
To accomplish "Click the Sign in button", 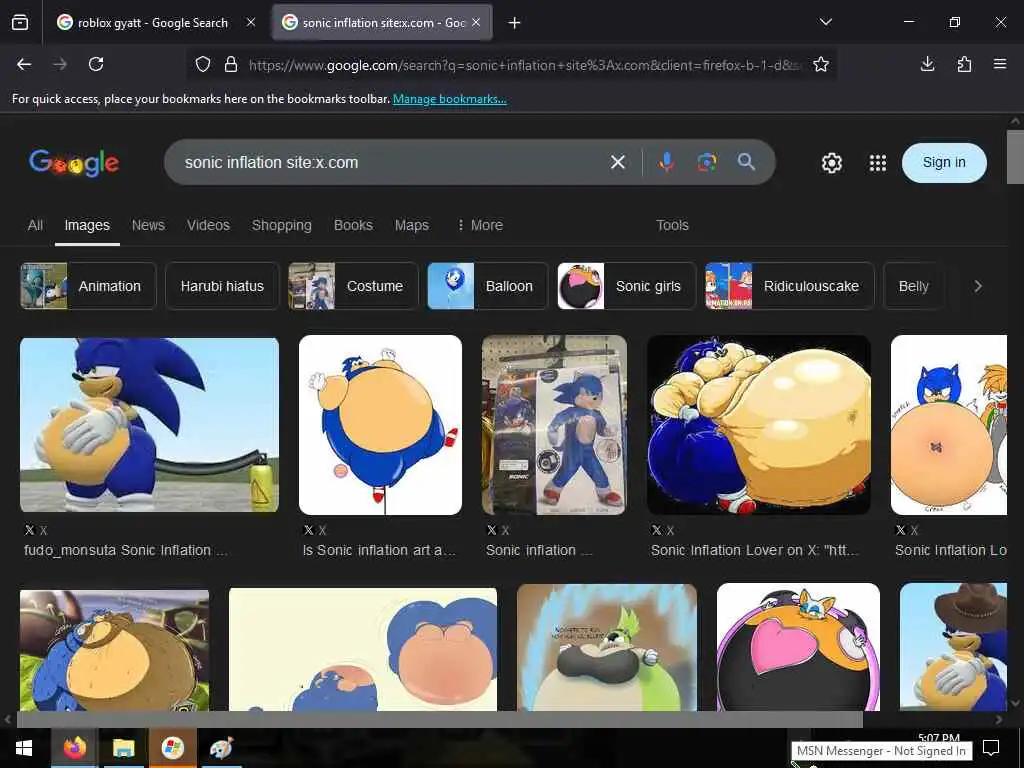I will click(944, 163).
